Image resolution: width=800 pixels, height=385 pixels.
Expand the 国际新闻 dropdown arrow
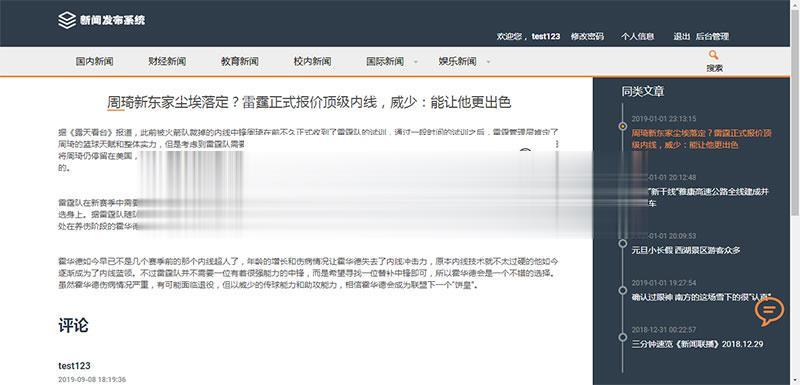point(415,62)
